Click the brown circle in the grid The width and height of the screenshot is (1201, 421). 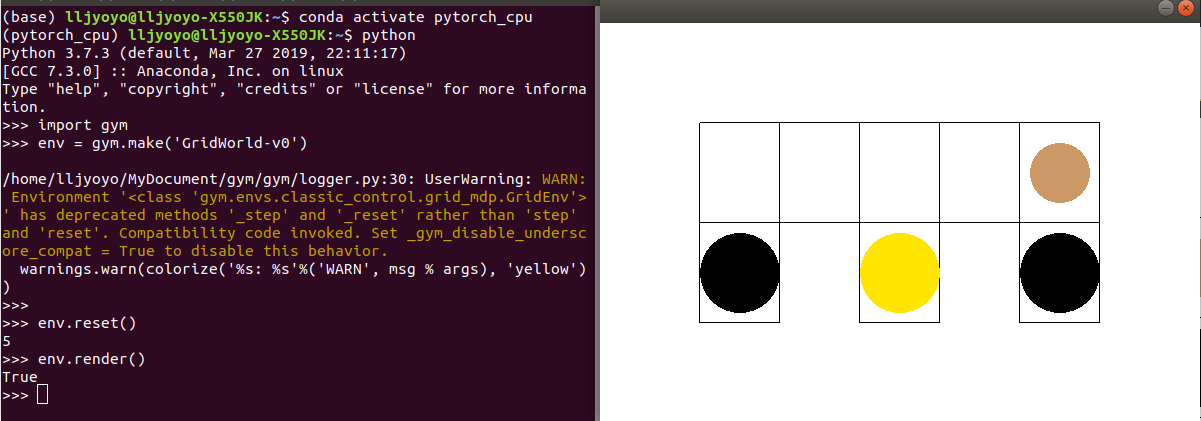[1060, 172]
